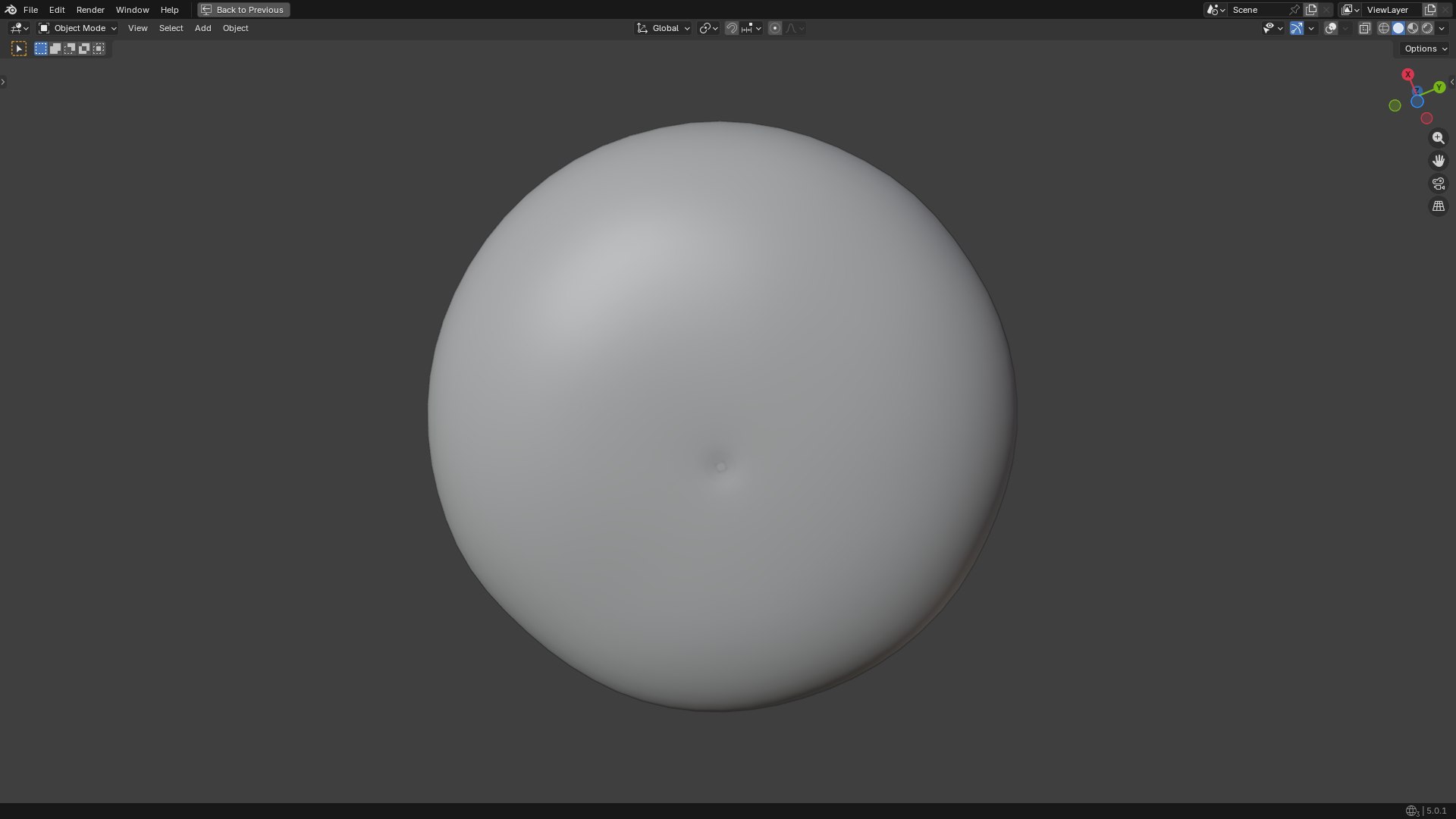Open the Render menu
This screenshot has height=819, width=1456.
pos(90,10)
